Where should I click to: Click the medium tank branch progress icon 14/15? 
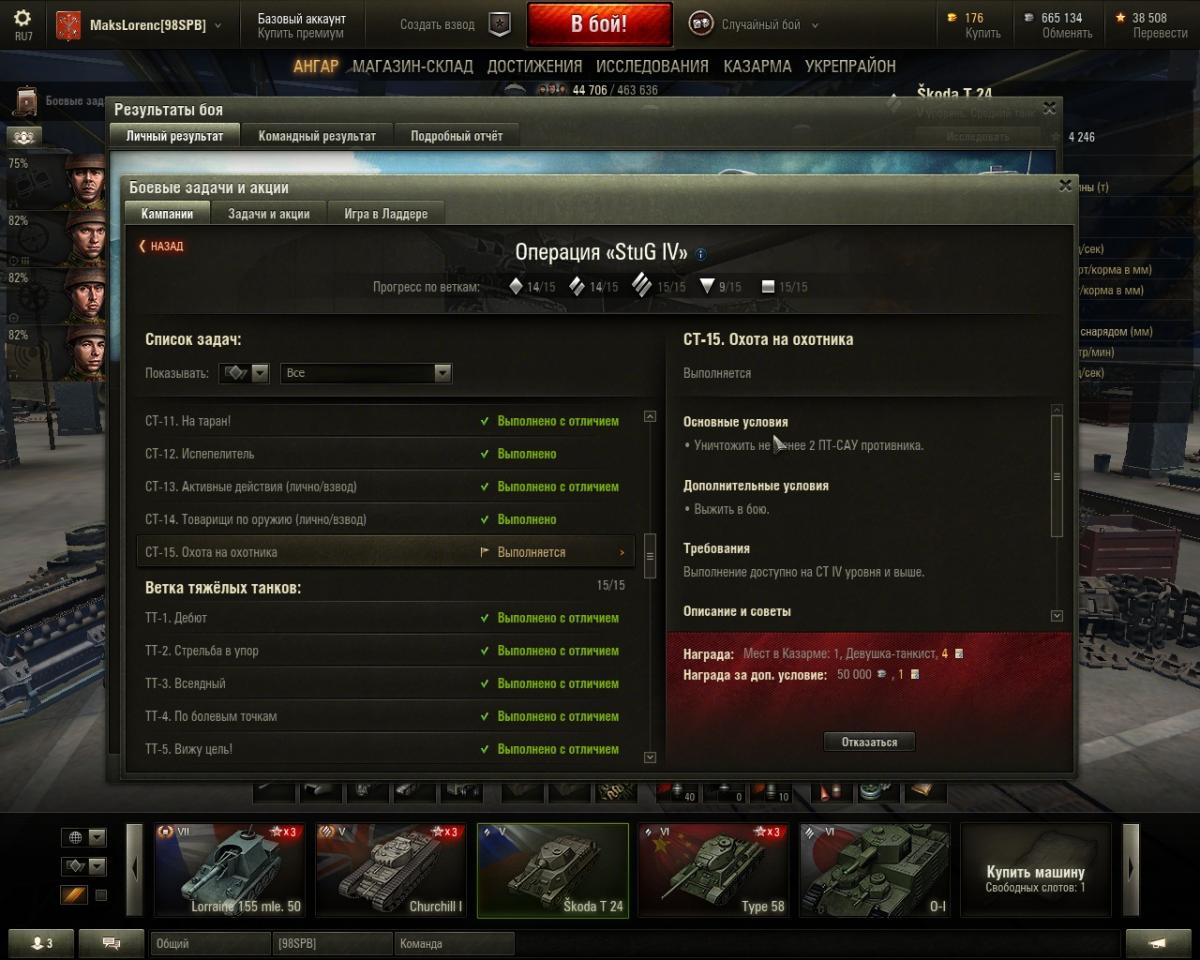tap(577, 287)
